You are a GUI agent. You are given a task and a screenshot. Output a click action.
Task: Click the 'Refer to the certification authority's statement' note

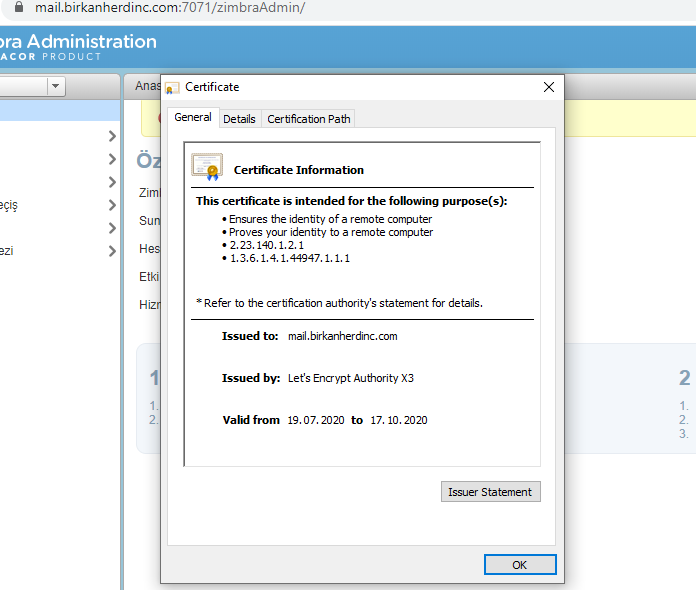[340, 303]
